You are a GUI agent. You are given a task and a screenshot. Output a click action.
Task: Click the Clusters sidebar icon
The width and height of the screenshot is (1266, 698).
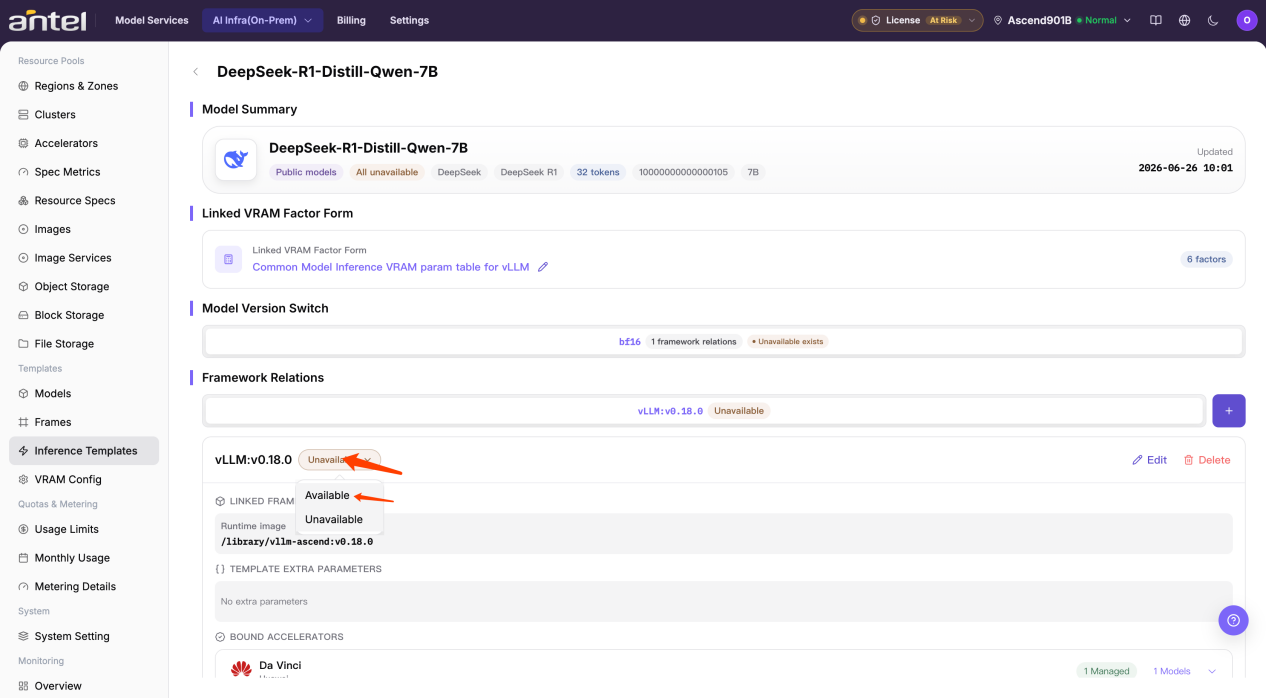24,115
